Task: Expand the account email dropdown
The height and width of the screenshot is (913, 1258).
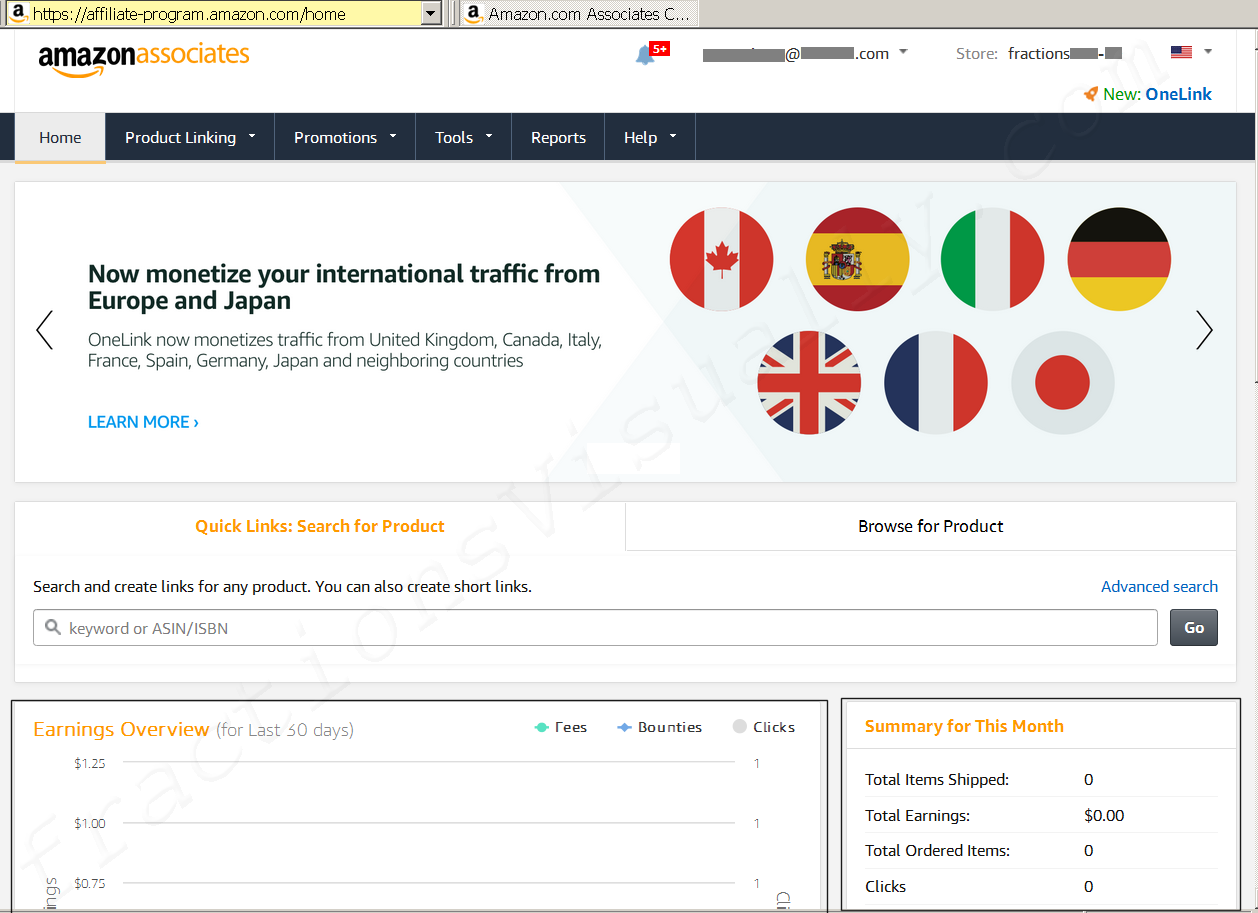Action: point(903,52)
